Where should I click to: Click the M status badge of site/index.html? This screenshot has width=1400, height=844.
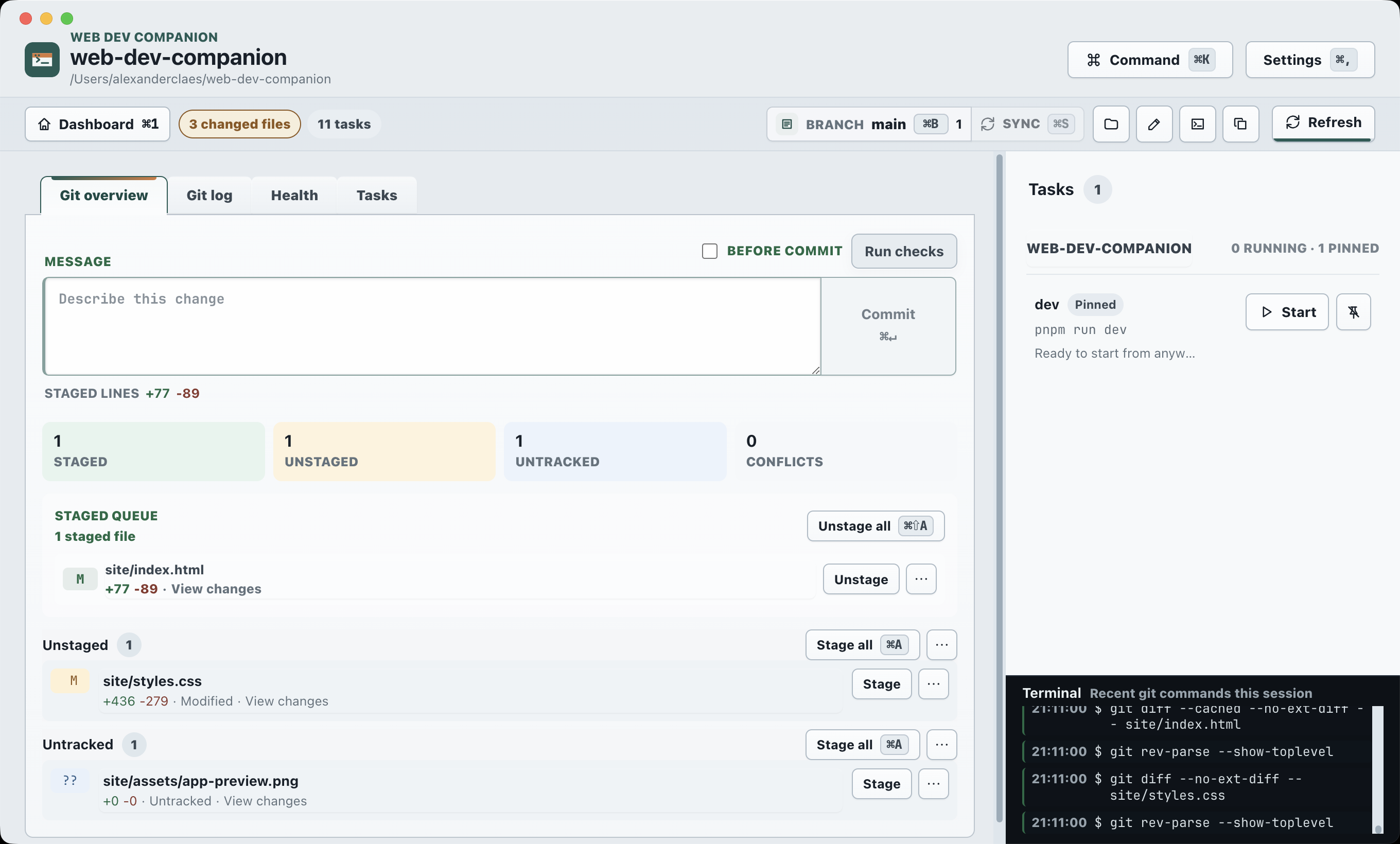tap(80, 579)
